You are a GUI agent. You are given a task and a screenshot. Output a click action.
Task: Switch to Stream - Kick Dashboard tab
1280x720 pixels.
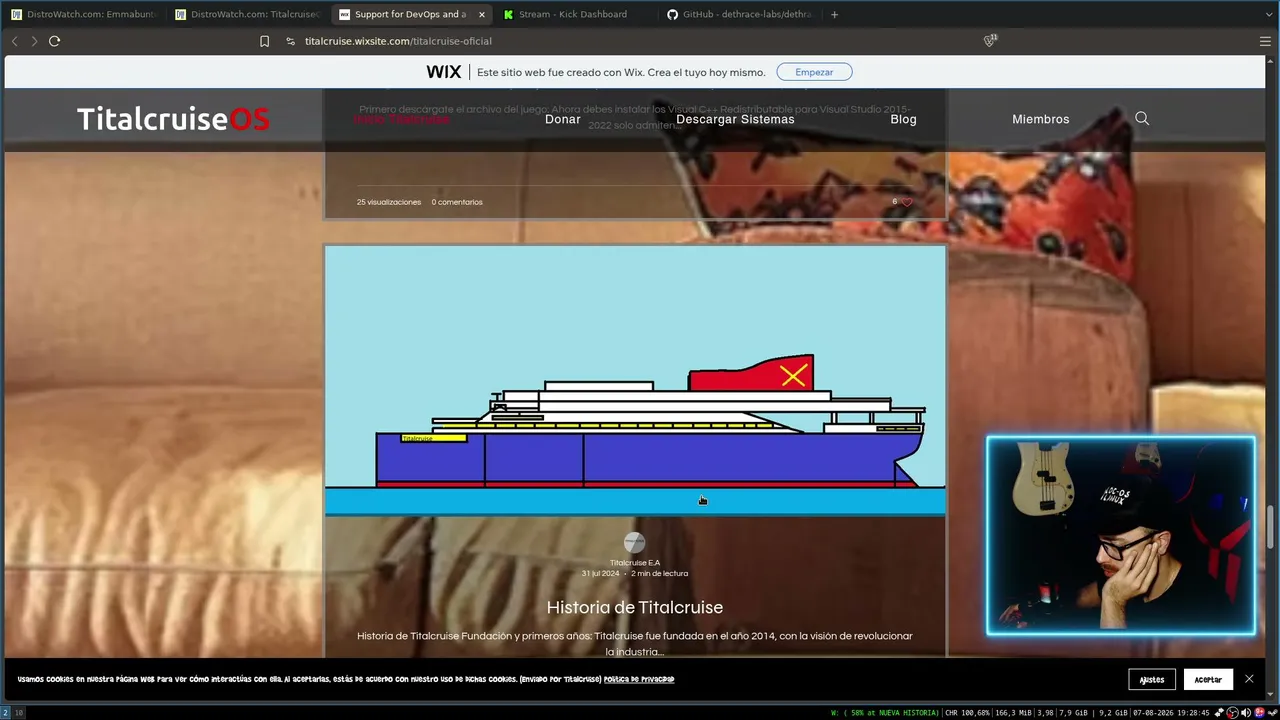[573, 14]
